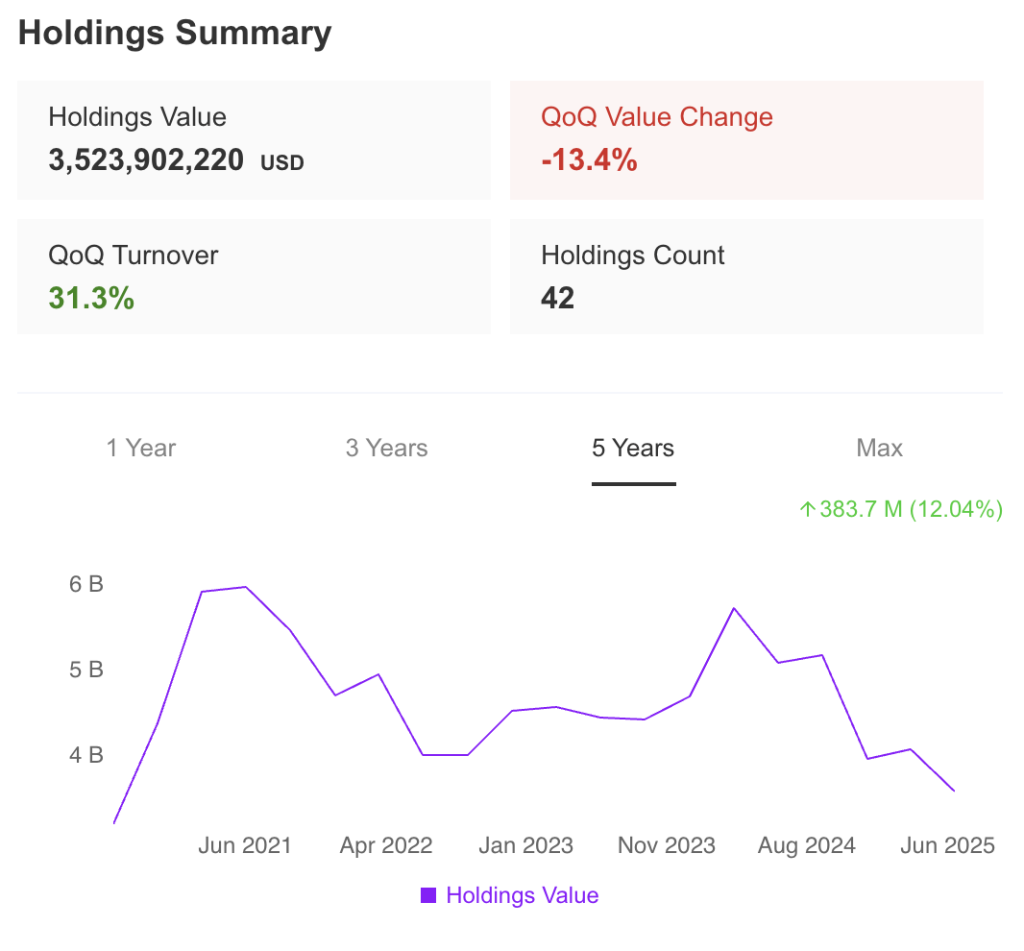Image resolution: width=1024 pixels, height=951 pixels.
Task: Click the Apr 2022 axis label
Action: (386, 846)
